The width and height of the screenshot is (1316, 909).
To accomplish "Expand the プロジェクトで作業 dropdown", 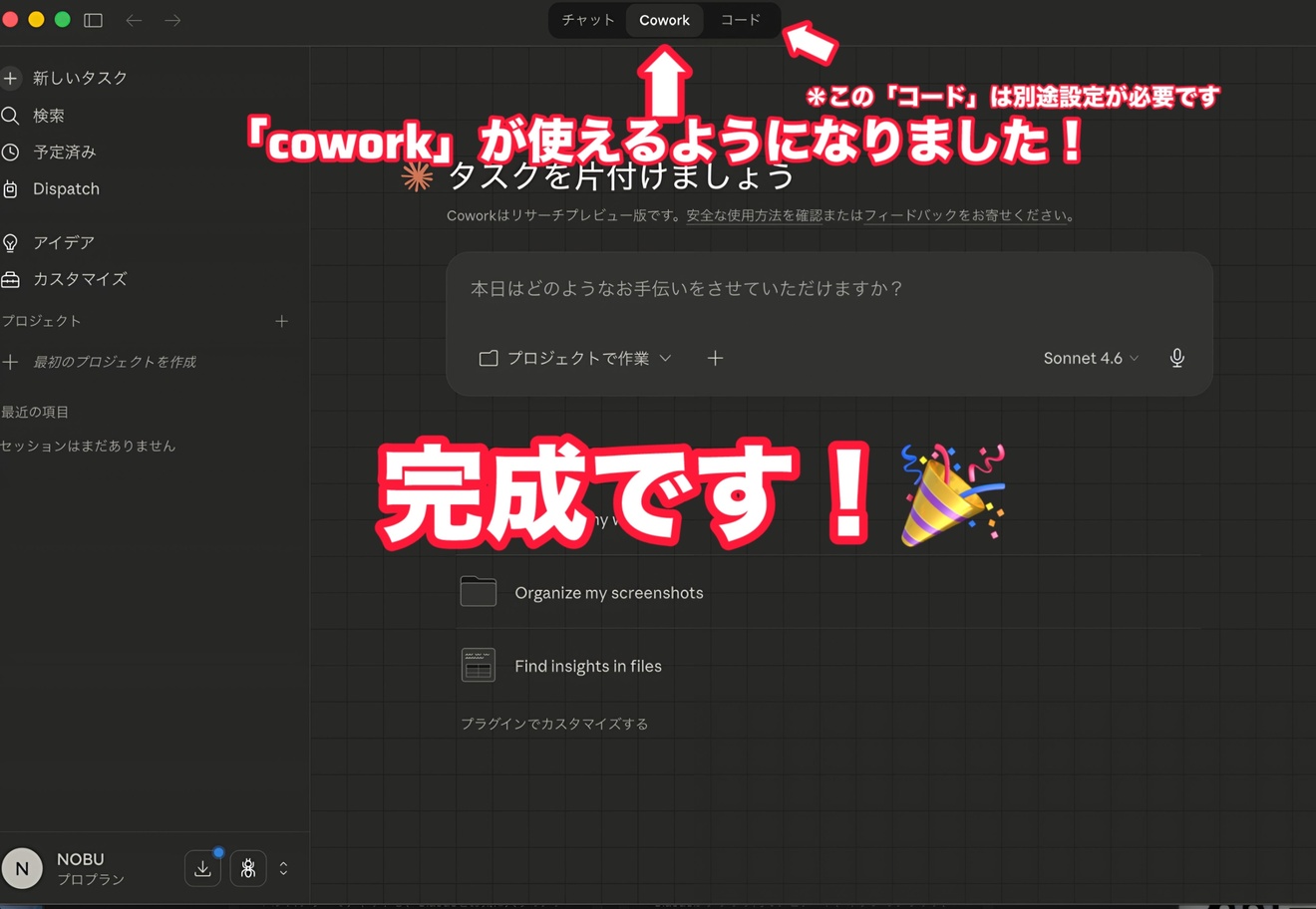I will coord(576,358).
